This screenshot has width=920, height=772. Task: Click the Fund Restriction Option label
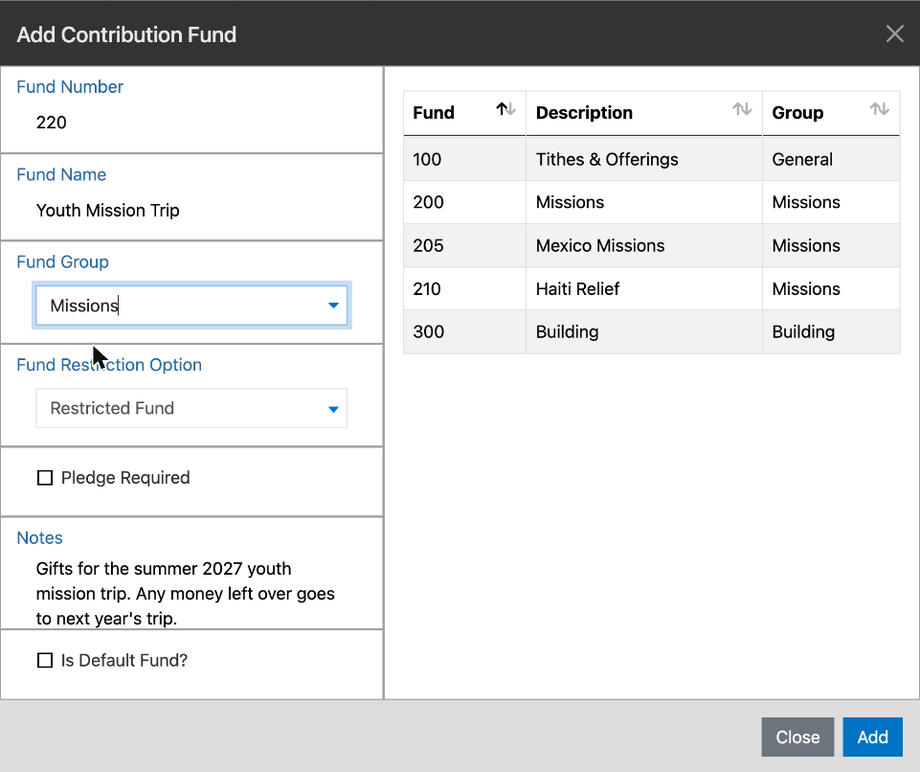(x=109, y=365)
